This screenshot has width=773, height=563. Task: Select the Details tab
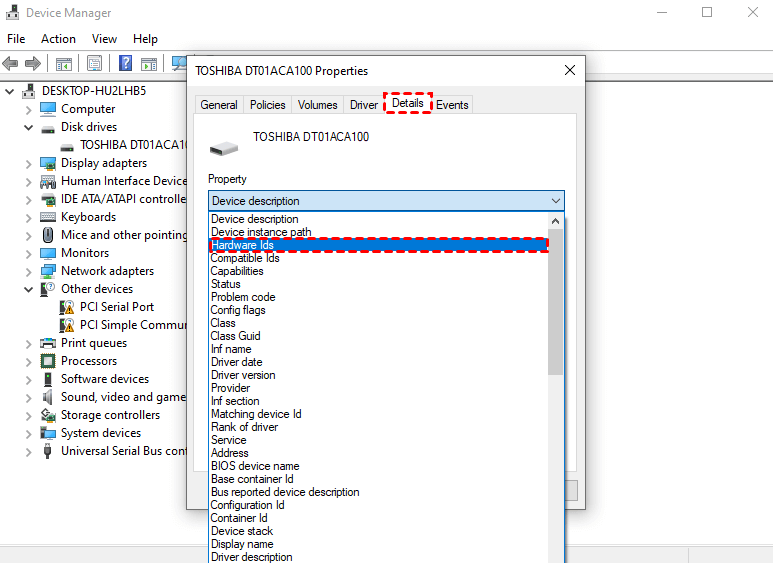click(408, 103)
